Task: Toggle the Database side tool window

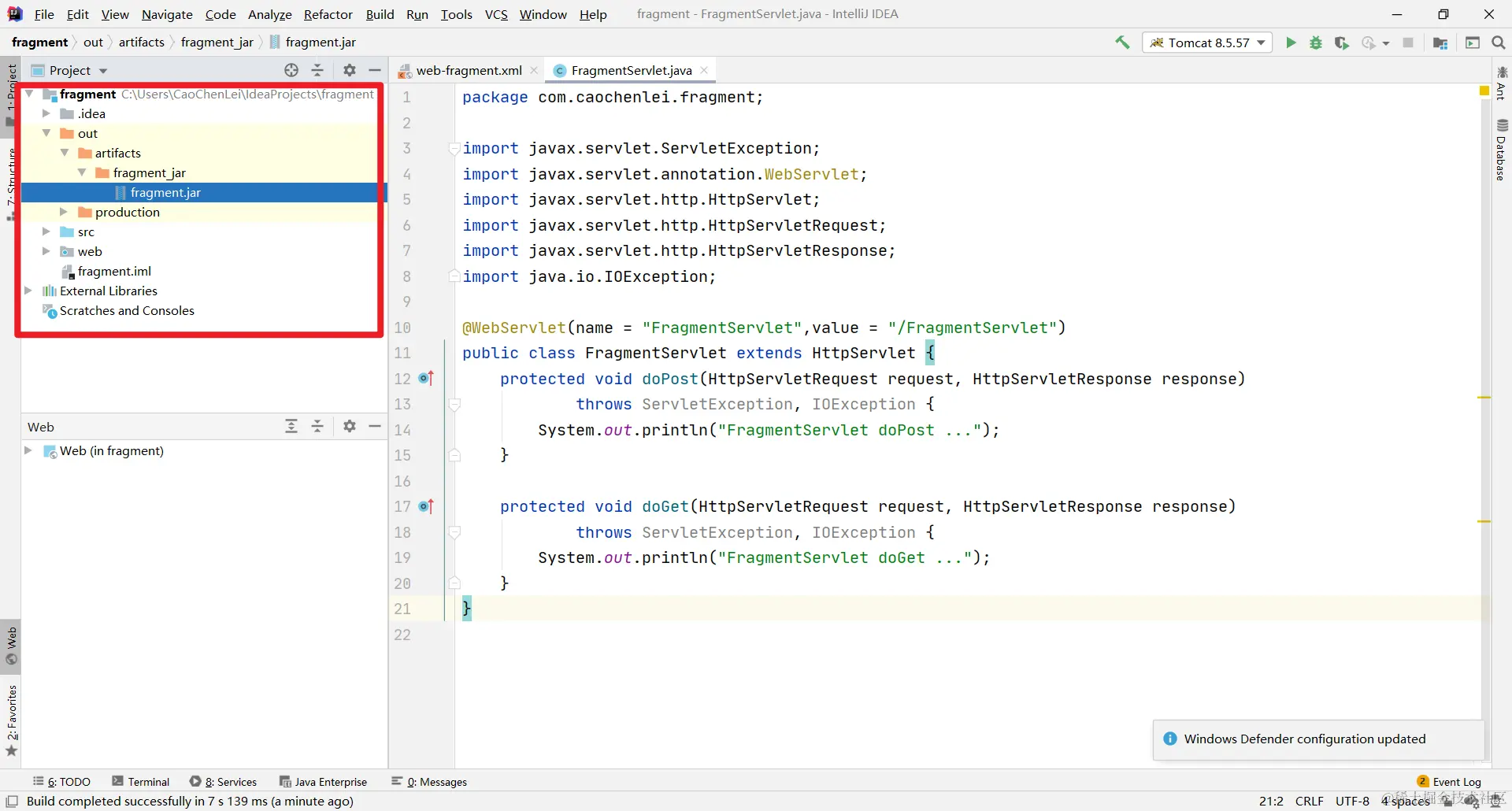Action: pyautogui.click(x=1502, y=150)
